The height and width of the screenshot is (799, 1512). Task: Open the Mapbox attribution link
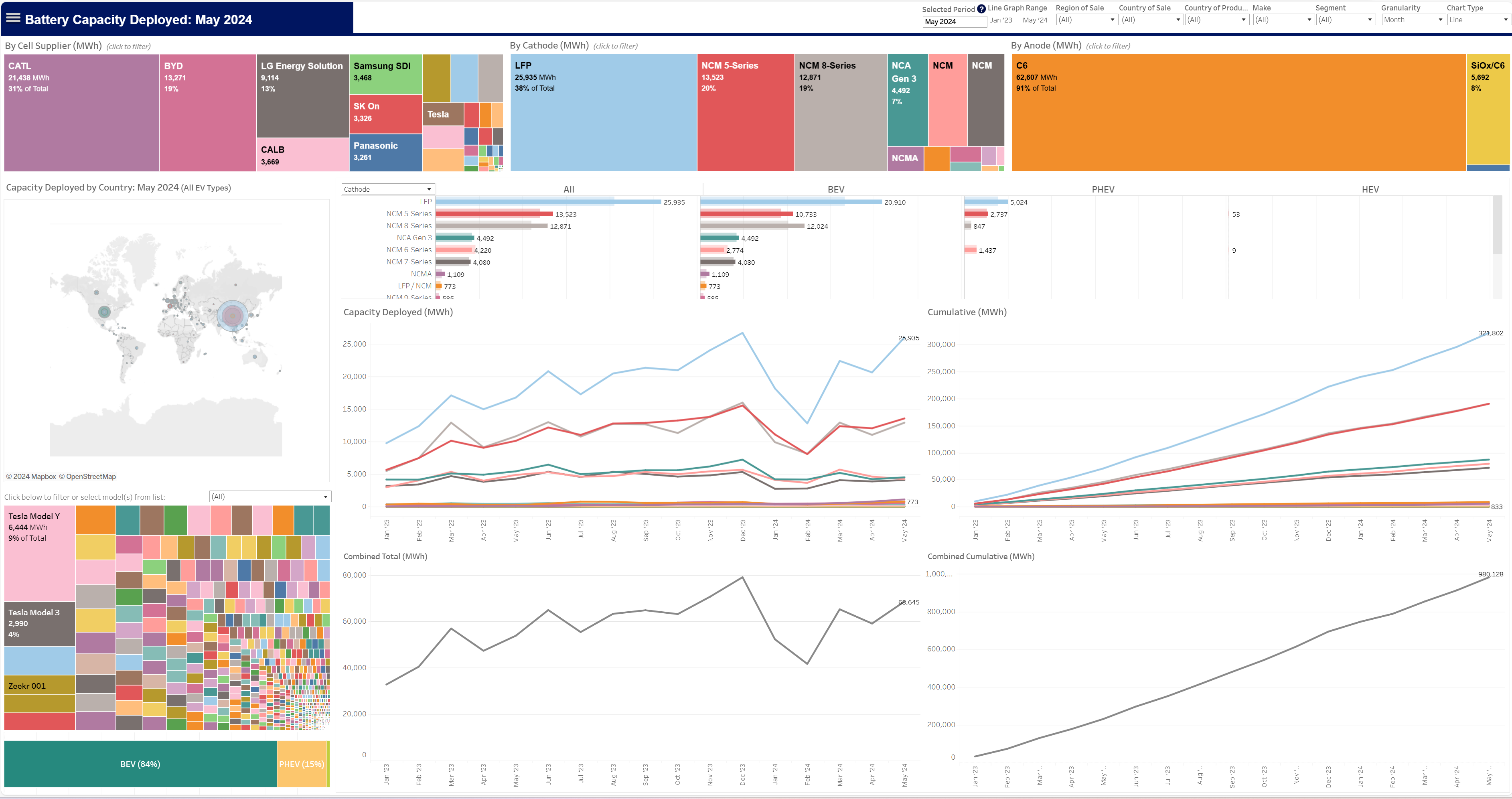[31, 476]
